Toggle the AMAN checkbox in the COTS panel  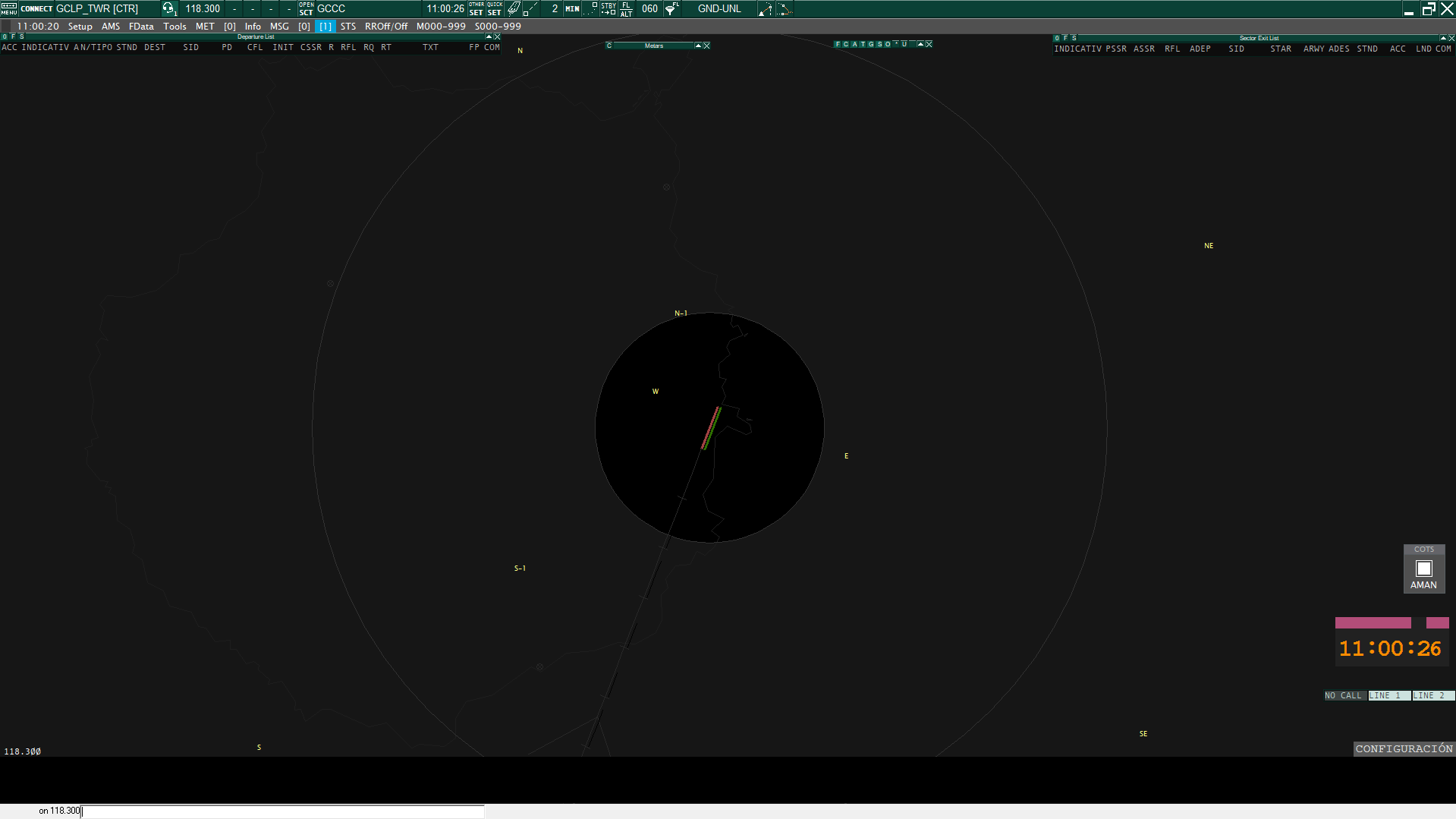1423,569
